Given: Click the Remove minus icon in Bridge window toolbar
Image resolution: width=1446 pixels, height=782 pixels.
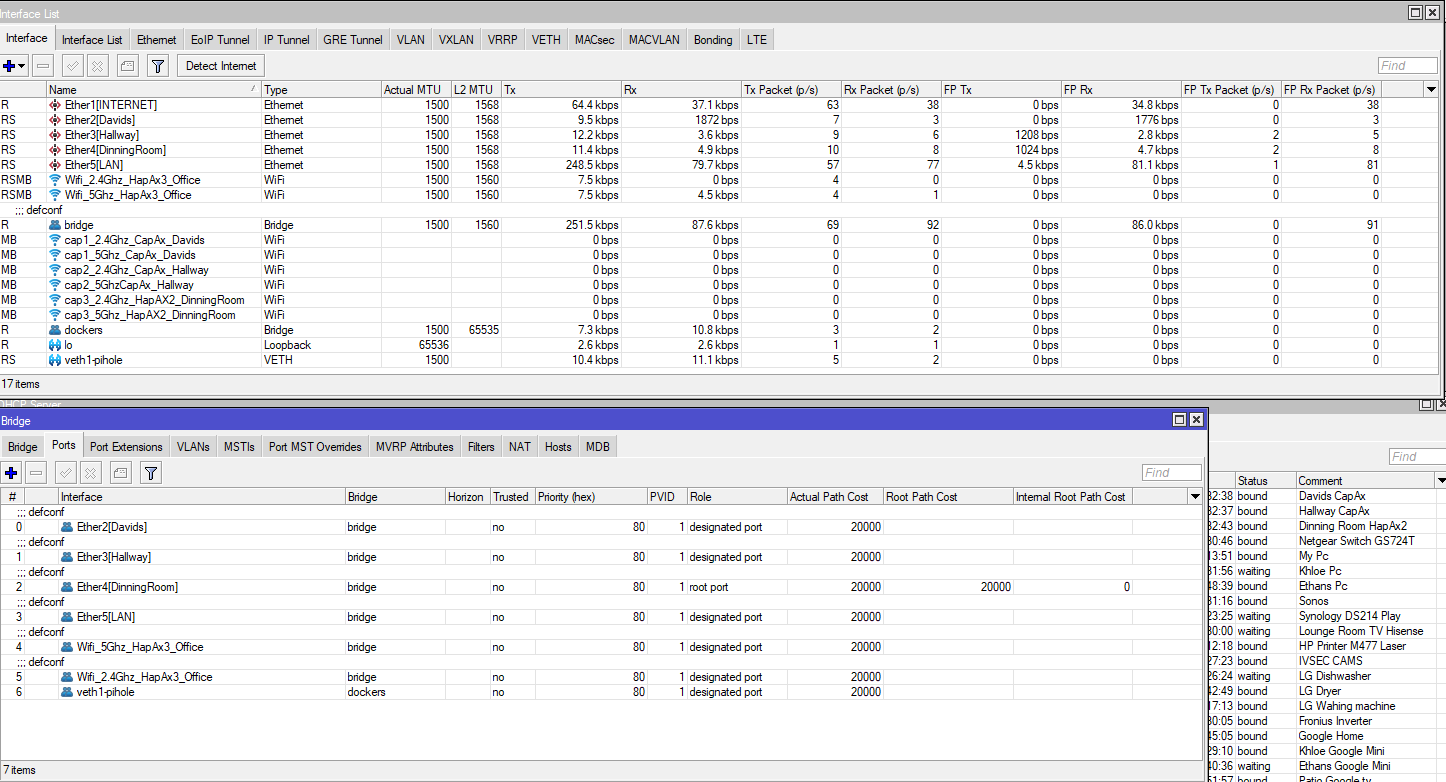Looking at the screenshot, I should coord(35,473).
